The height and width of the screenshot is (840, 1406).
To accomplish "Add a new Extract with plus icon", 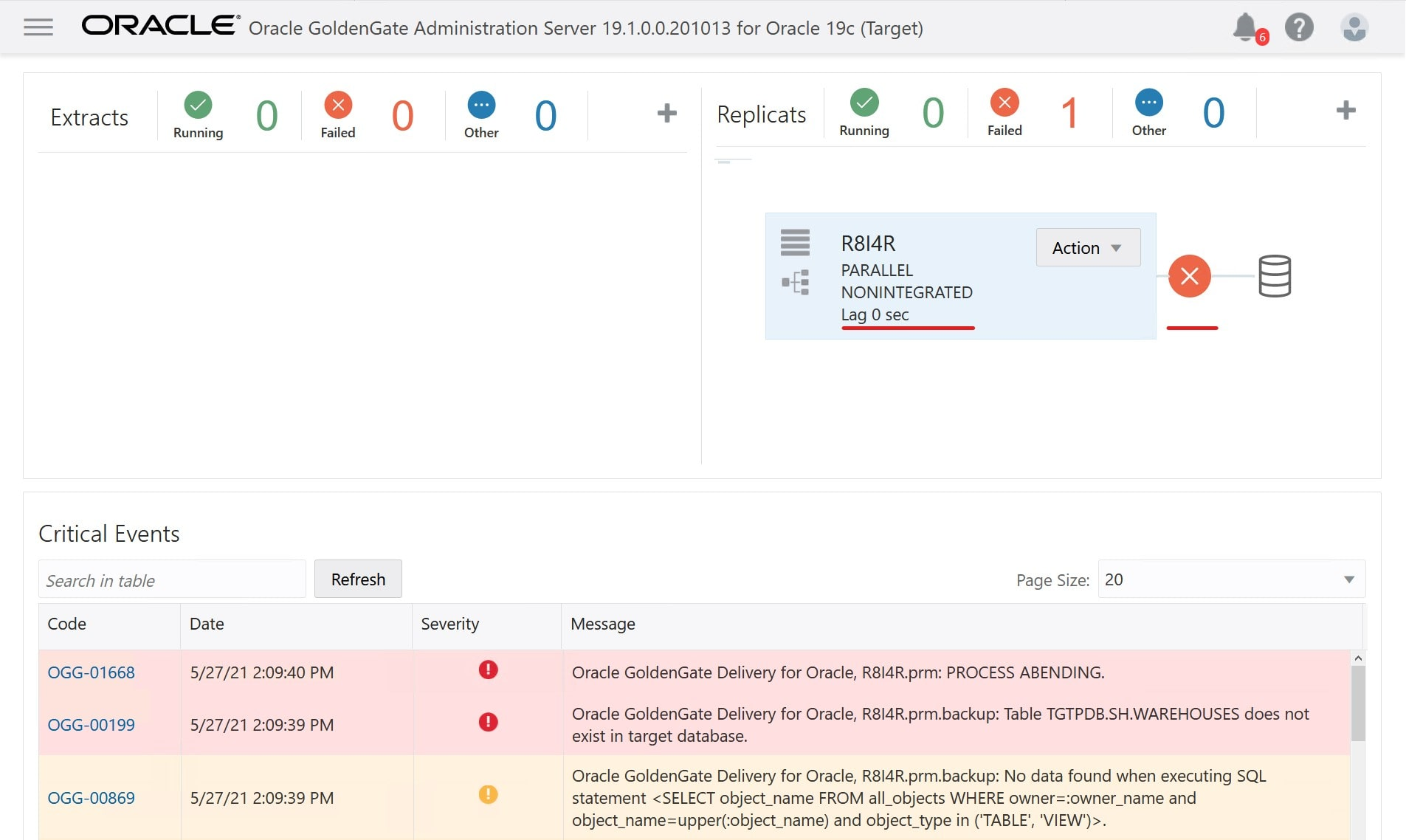I will [667, 113].
